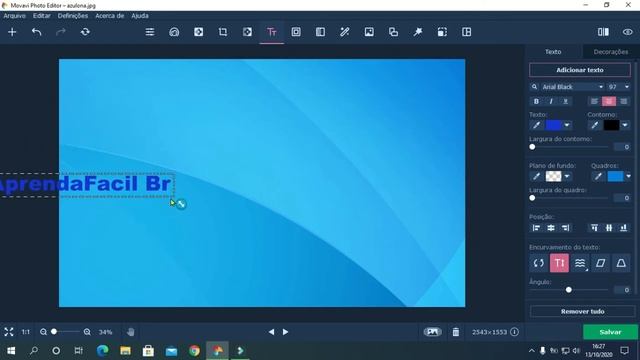Toggle the eye preview original icon
Viewport: 640px width, 360px height.
click(x=627, y=32)
